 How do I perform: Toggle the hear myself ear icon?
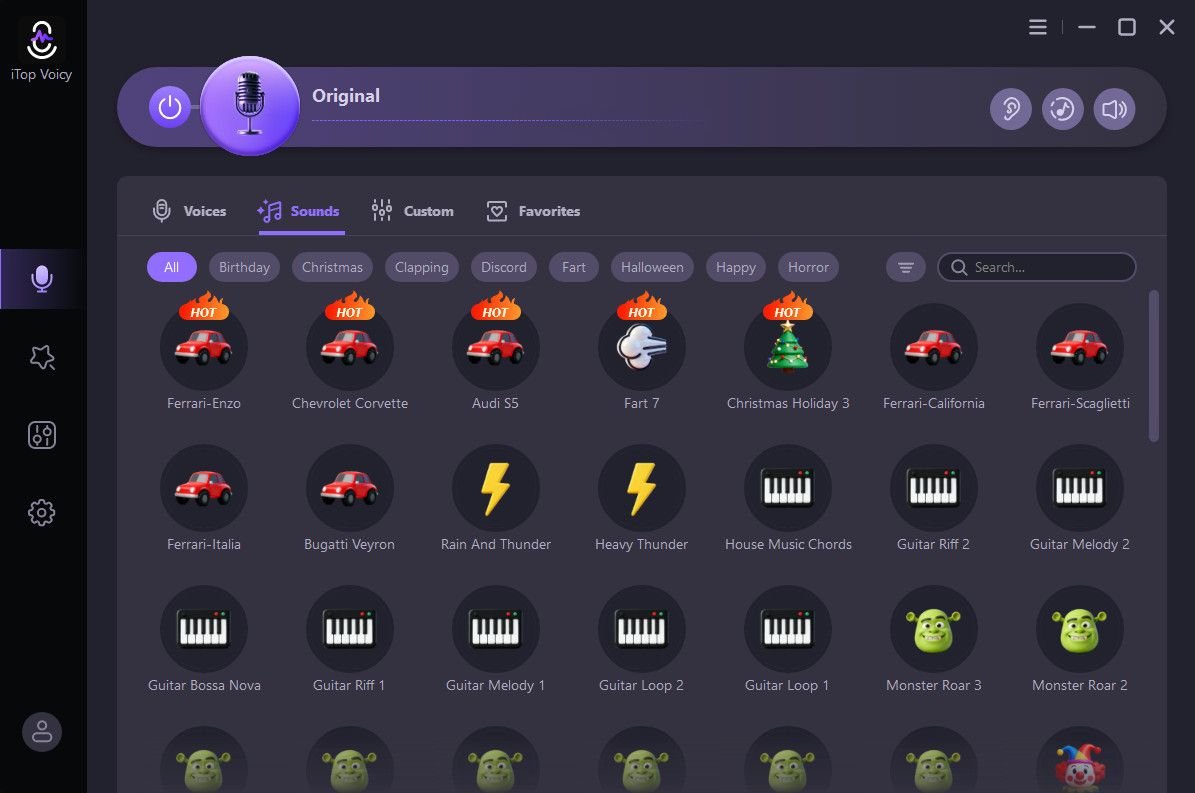[x=1011, y=109]
